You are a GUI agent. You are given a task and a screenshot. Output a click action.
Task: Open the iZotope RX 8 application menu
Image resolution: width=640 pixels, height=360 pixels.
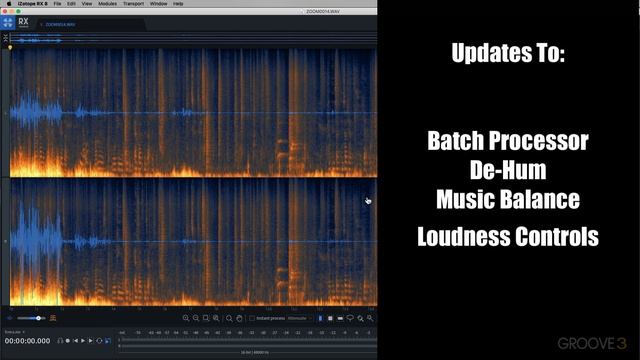[x=32, y=4]
